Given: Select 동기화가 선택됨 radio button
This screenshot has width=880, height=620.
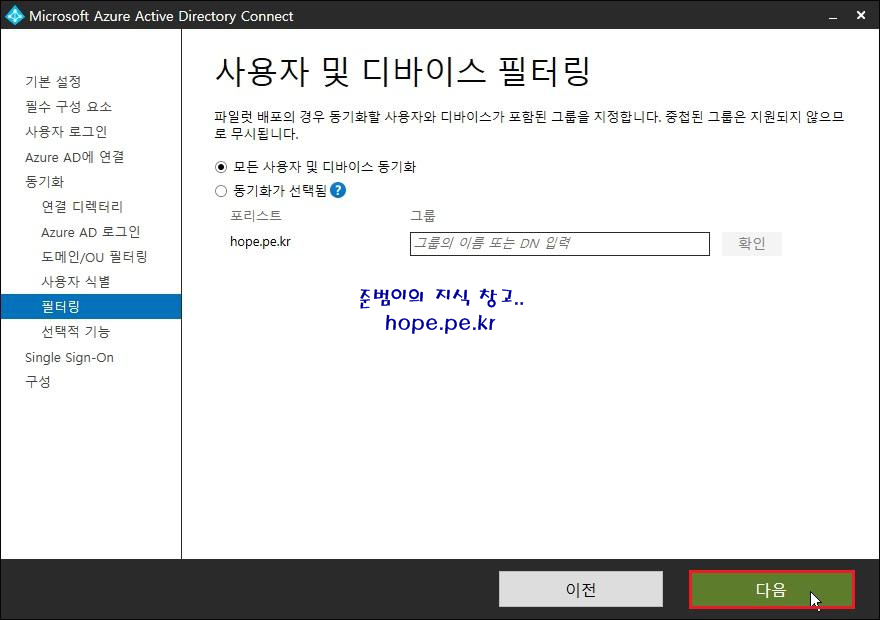Looking at the screenshot, I should [221, 191].
